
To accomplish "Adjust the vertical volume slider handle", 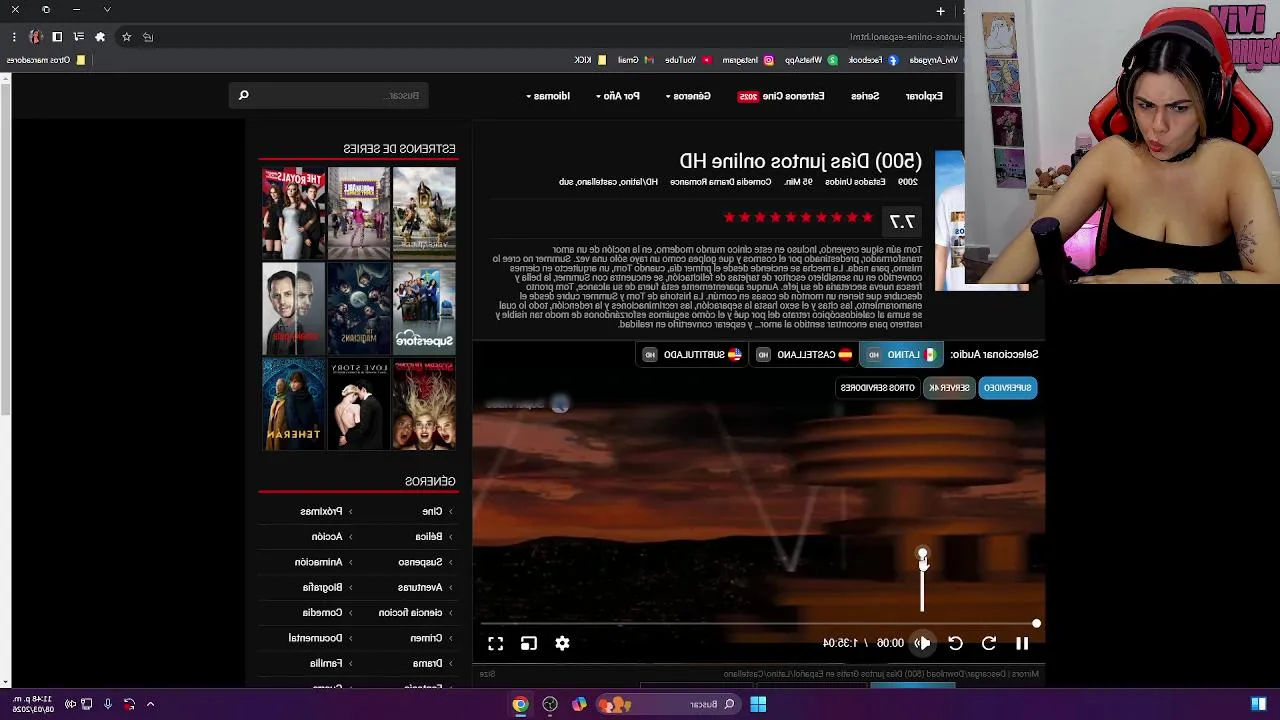I will pyautogui.click(x=923, y=554).
